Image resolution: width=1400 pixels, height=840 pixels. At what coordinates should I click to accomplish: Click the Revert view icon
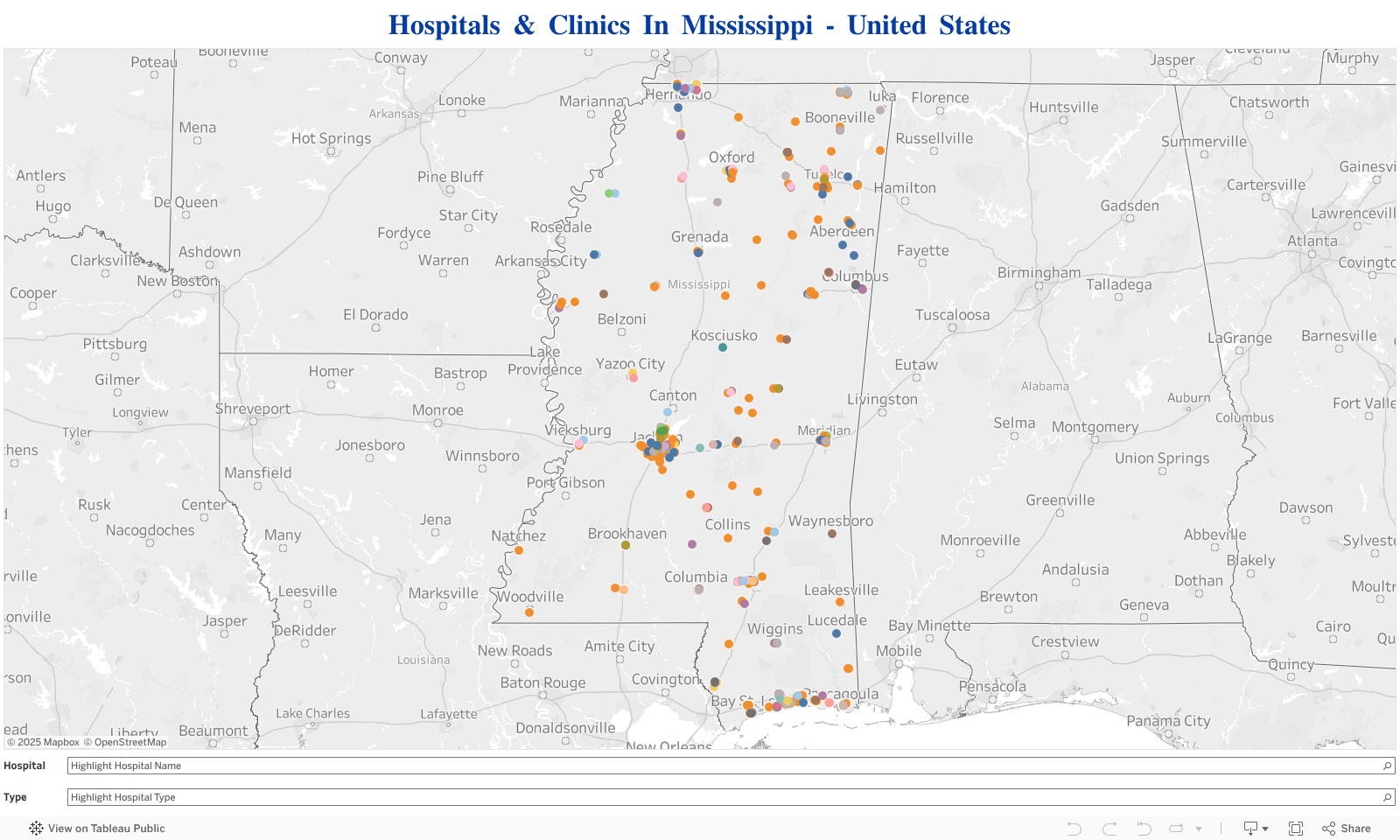[x=1144, y=828]
